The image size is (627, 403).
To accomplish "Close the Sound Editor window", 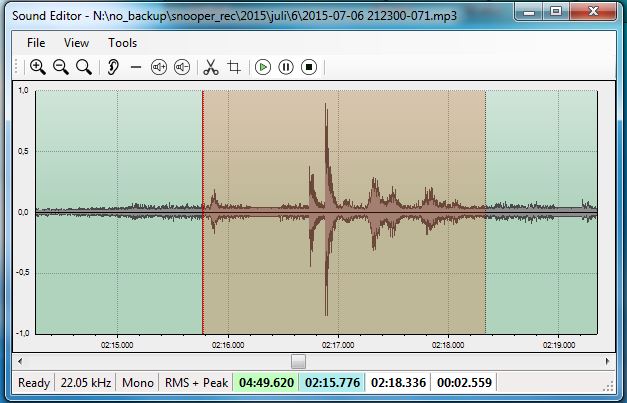I will click(593, 12).
